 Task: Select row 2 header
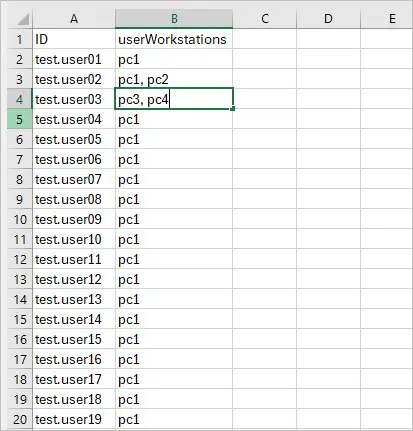[x=20, y=59]
